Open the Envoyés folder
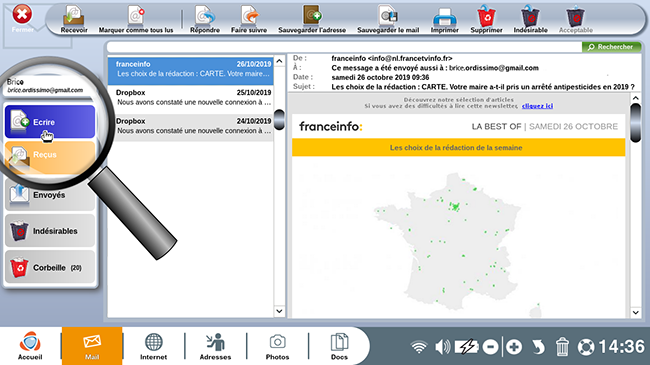Screen dimensions: 650x365 click(50, 195)
